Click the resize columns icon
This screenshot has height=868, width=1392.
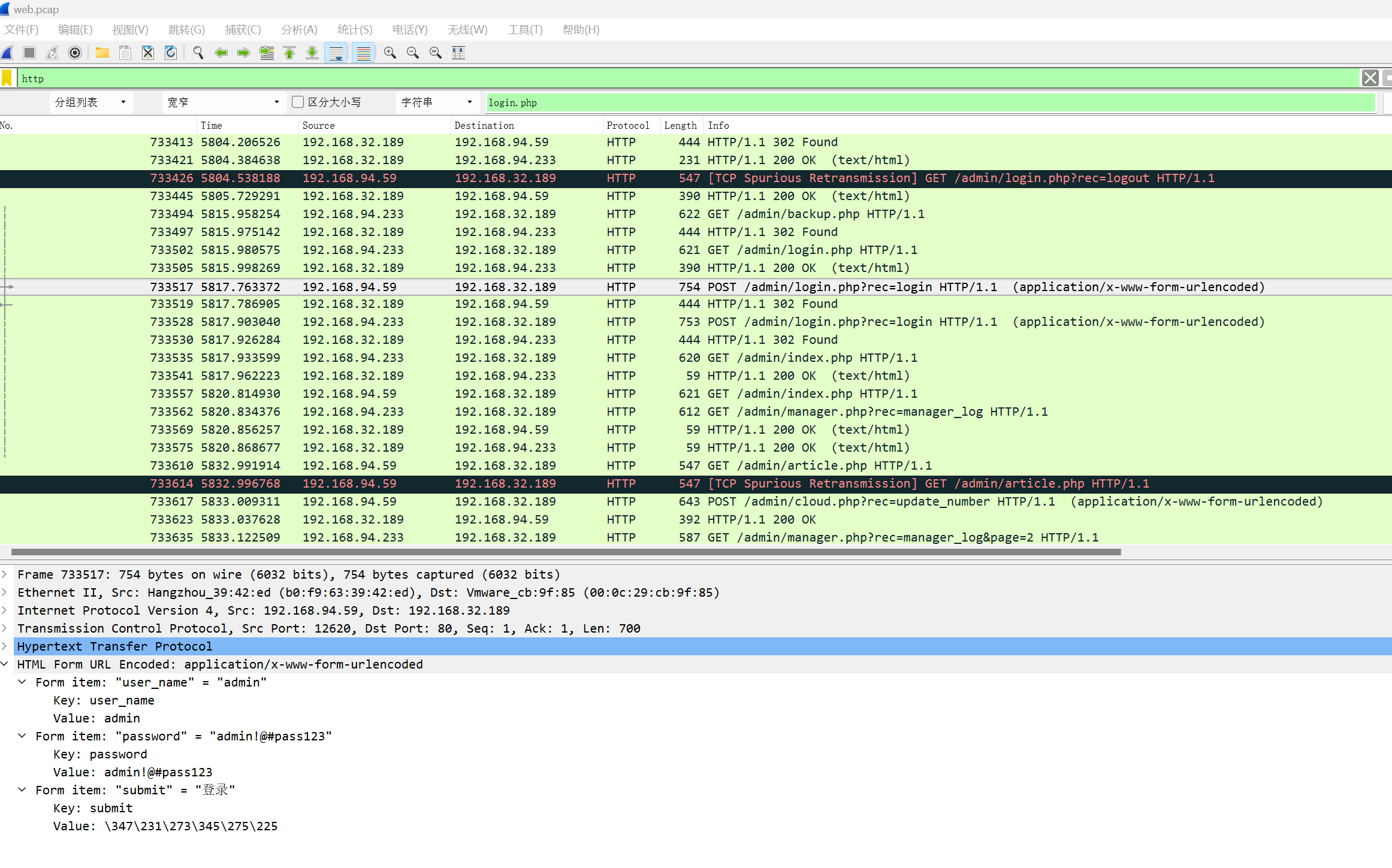pyautogui.click(x=458, y=53)
